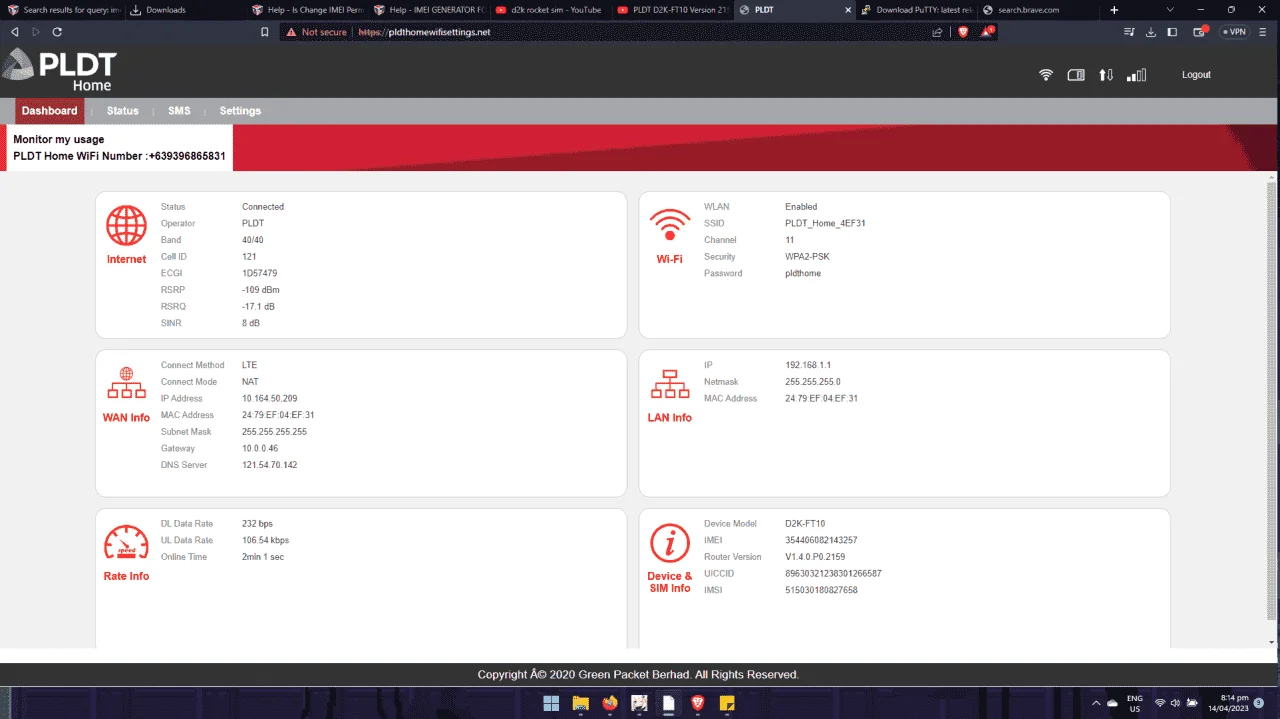Viewport: 1280px width, 719px height.
Task: Click the Online Time value 2min 1 sec
Action: [263, 557]
